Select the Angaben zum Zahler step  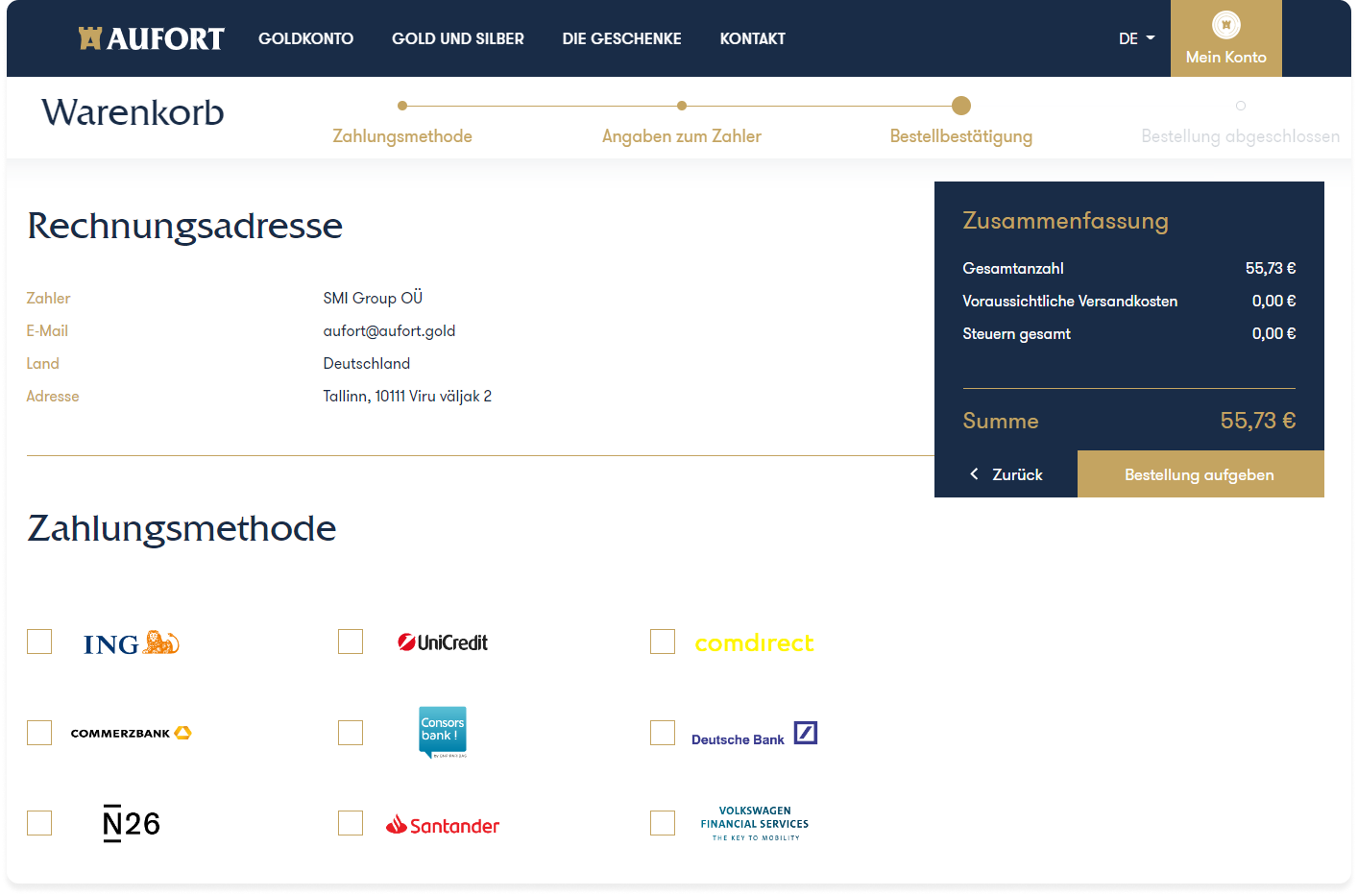click(681, 135)
